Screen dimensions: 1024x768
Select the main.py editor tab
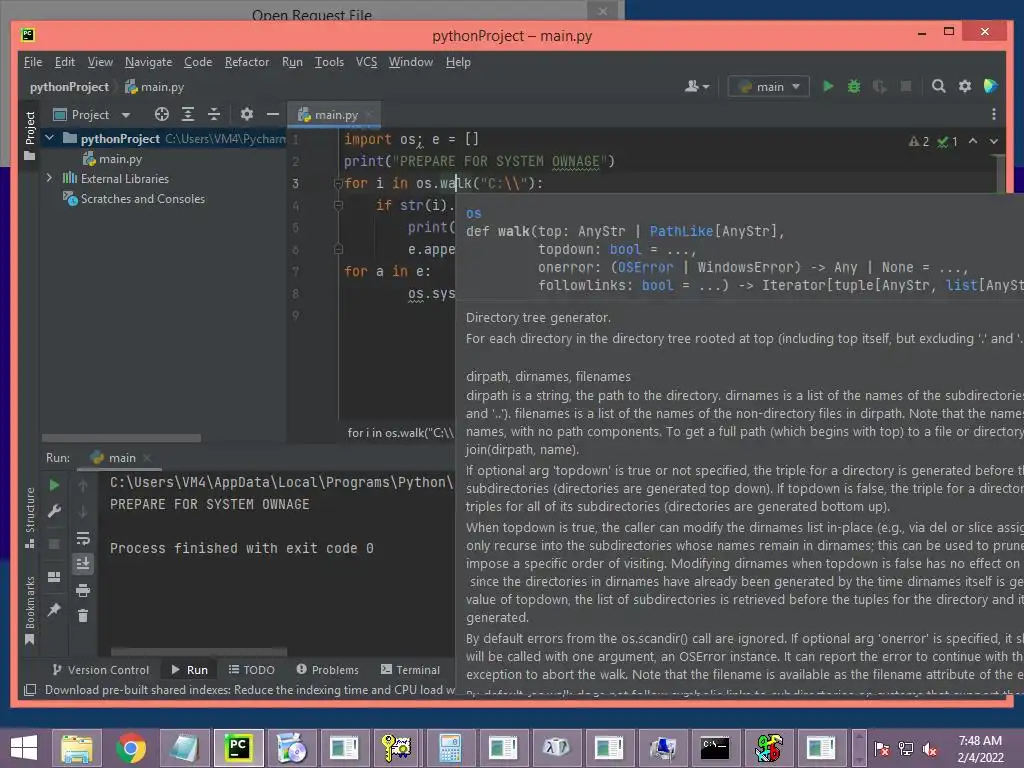click(x=335, y=115)
